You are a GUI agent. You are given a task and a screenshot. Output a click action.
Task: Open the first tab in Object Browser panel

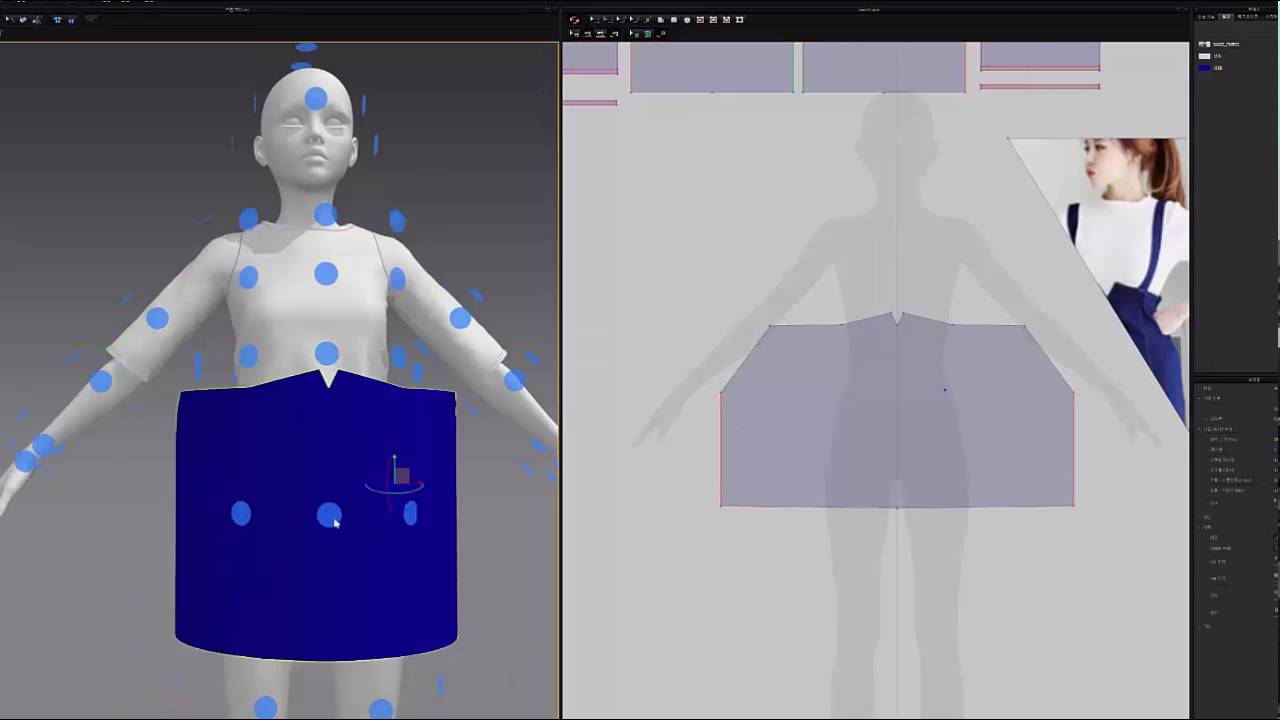1206,17
